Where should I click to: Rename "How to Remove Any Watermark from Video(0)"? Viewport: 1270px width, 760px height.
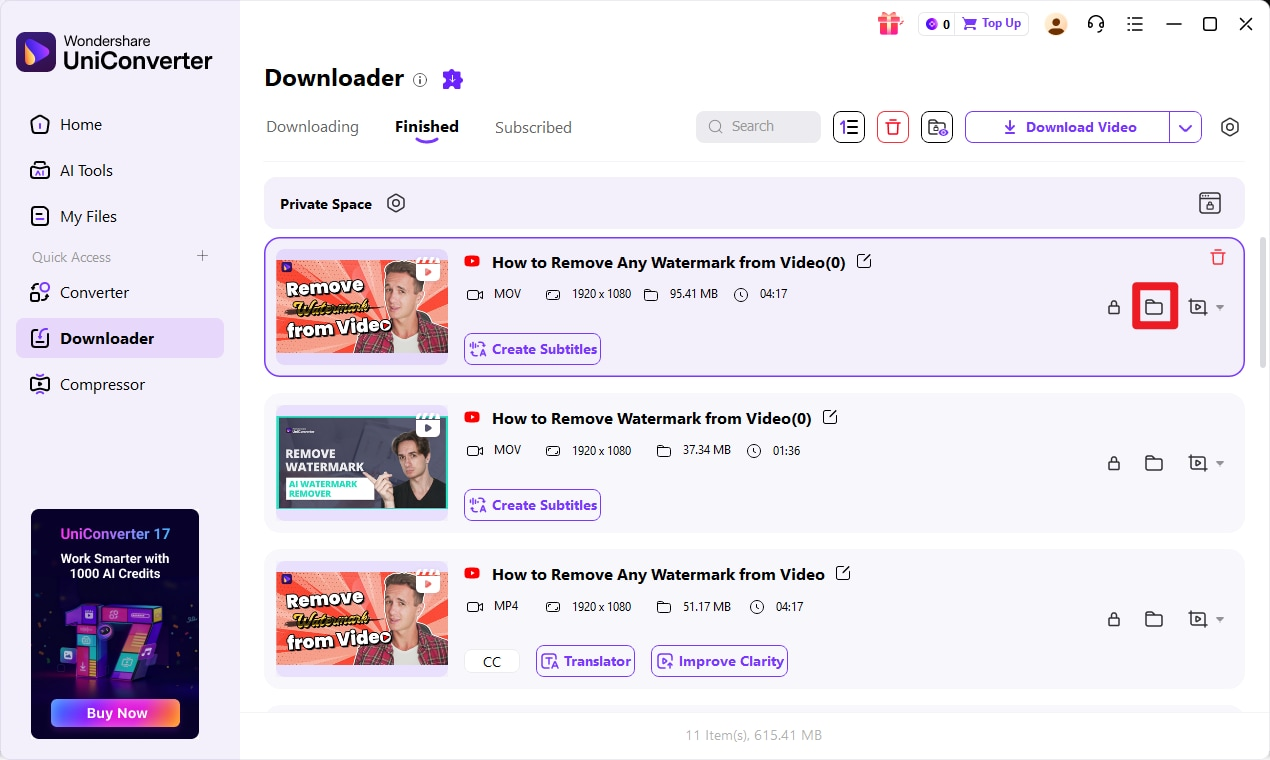click(865, 261)
